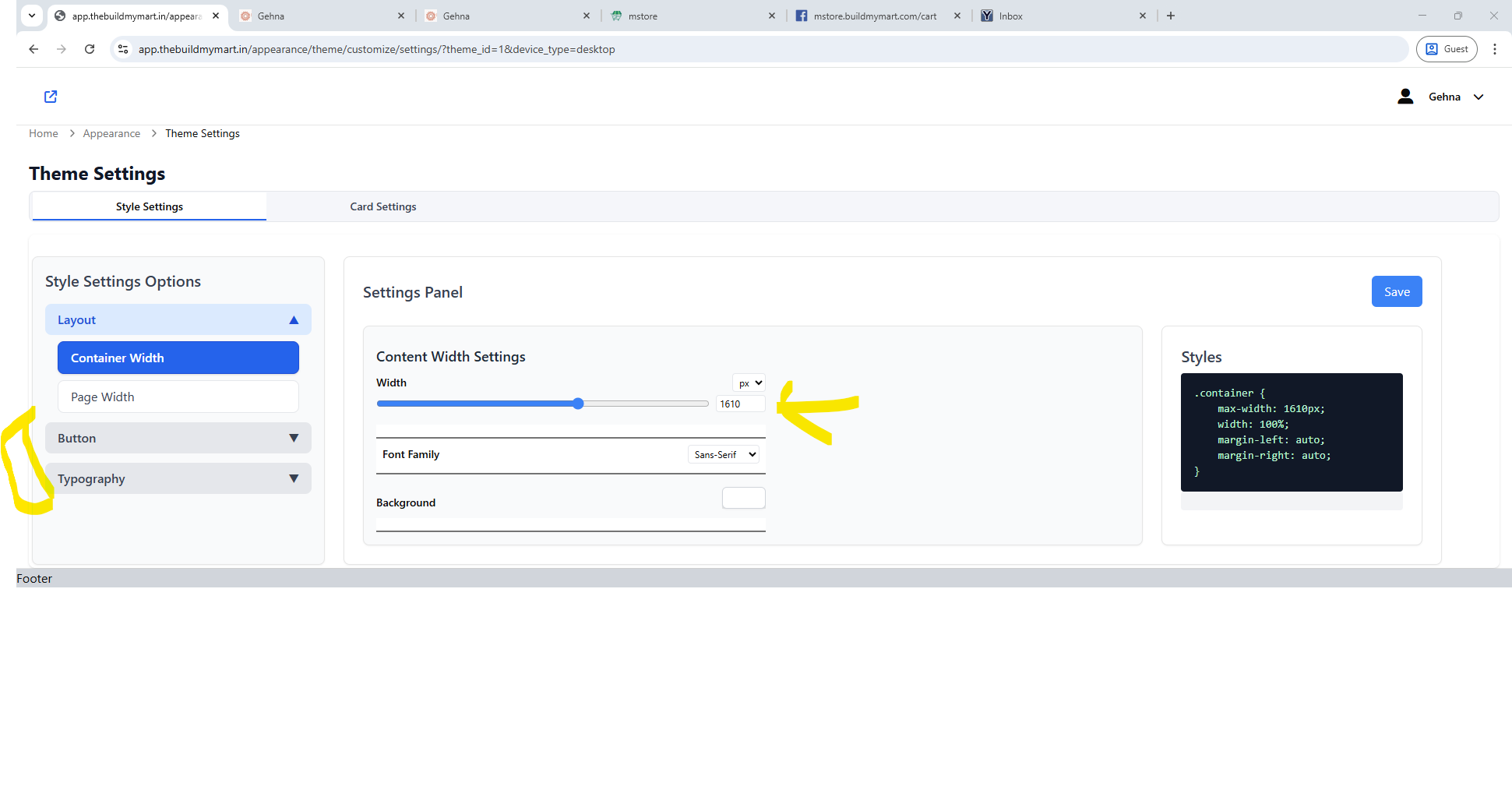Click the Save button
Viewport: 1512px width, 804px height.
[x=1397, y=291]
